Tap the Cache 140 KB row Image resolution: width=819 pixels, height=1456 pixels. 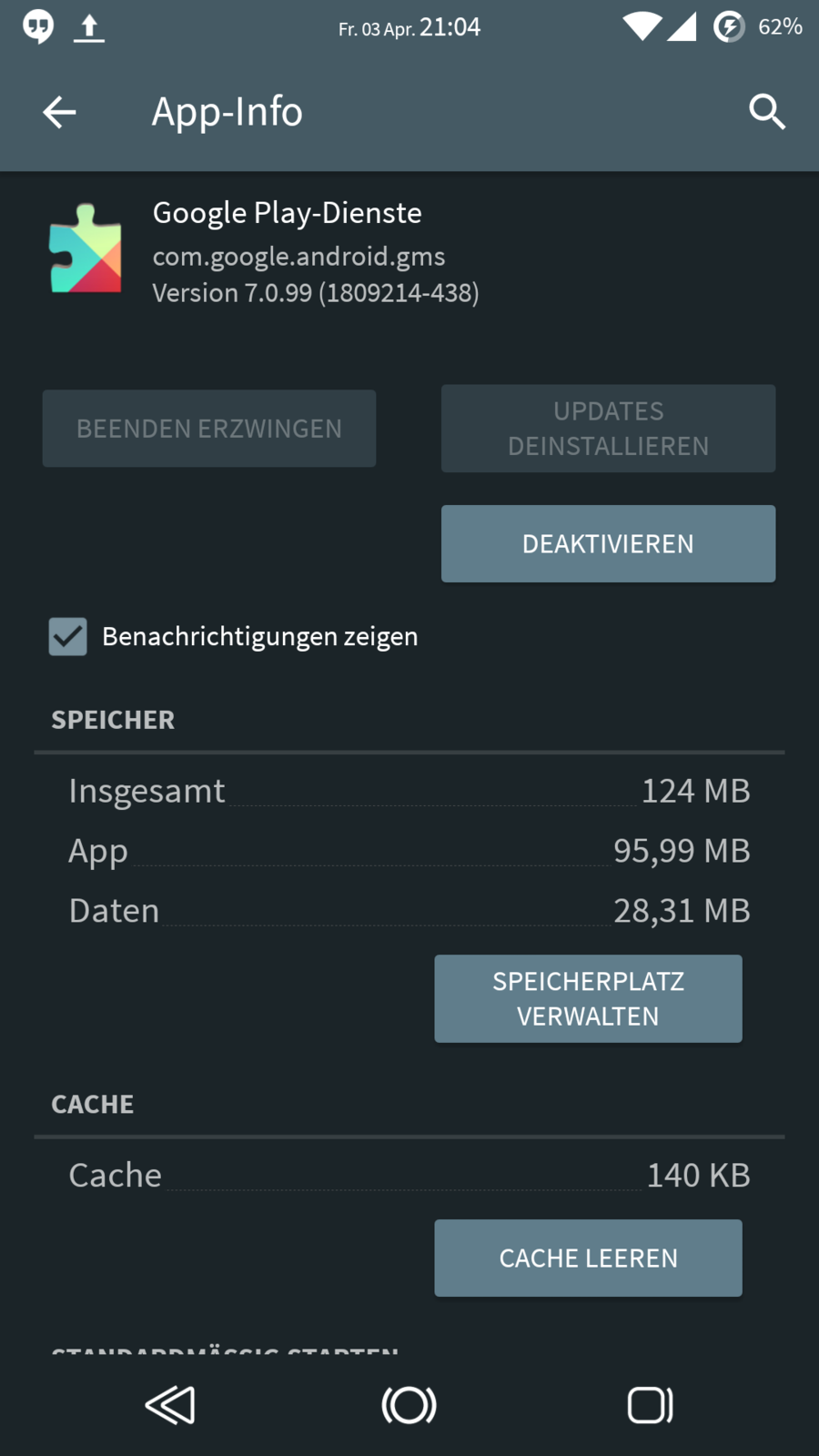(x=409, y=1175)
